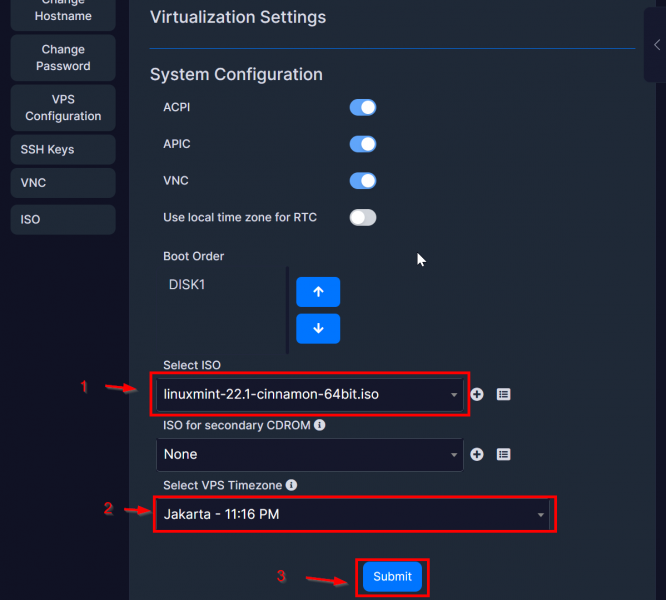Viewport: 666px width, 600px height.
Task: Select DISK1 in the Boot Order list
Action: pyautogui.click(x=187, y=285)
